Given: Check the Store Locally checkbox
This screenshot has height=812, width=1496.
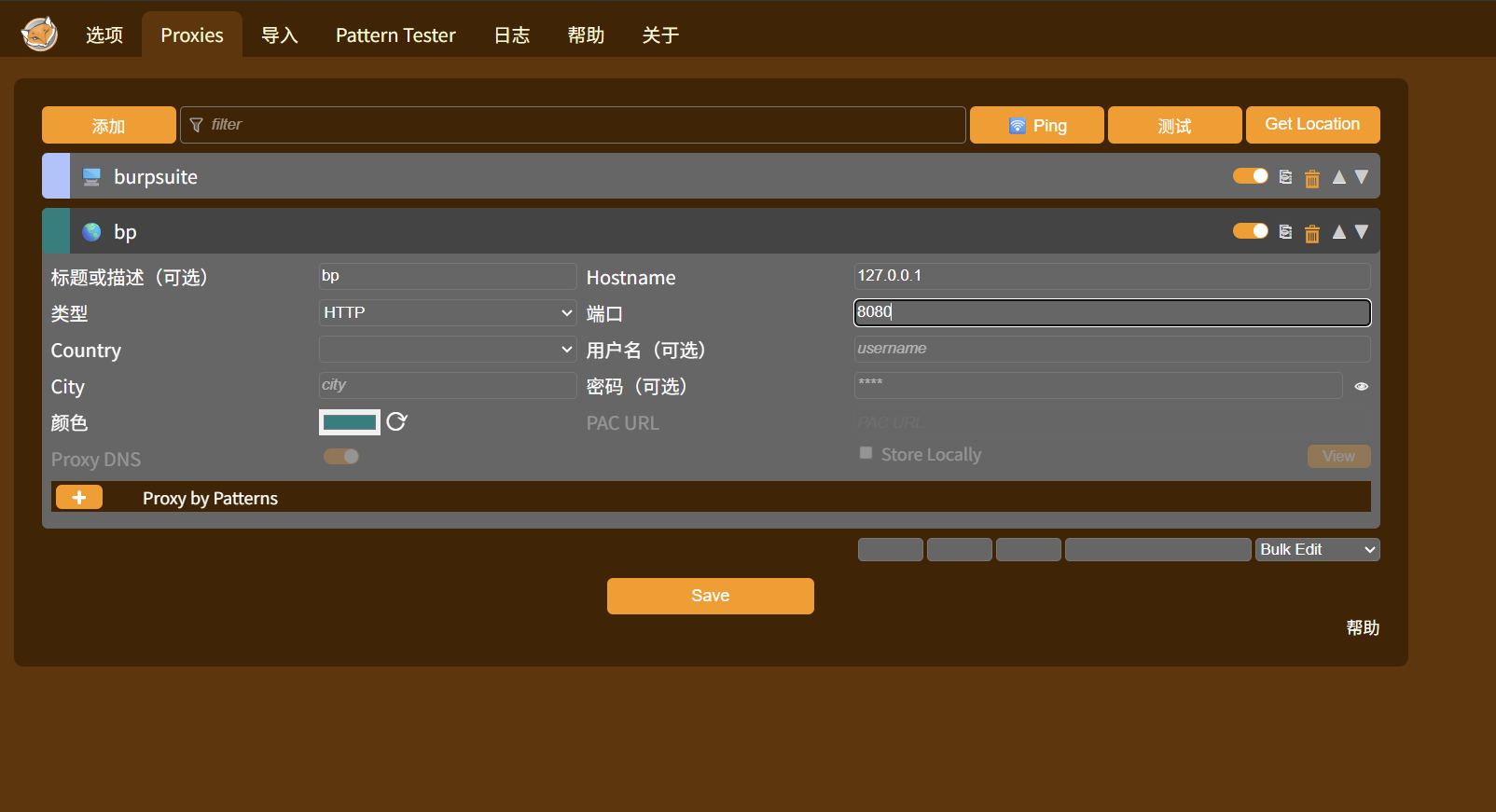Looking at the screenshot, I should tap(866, 453).
